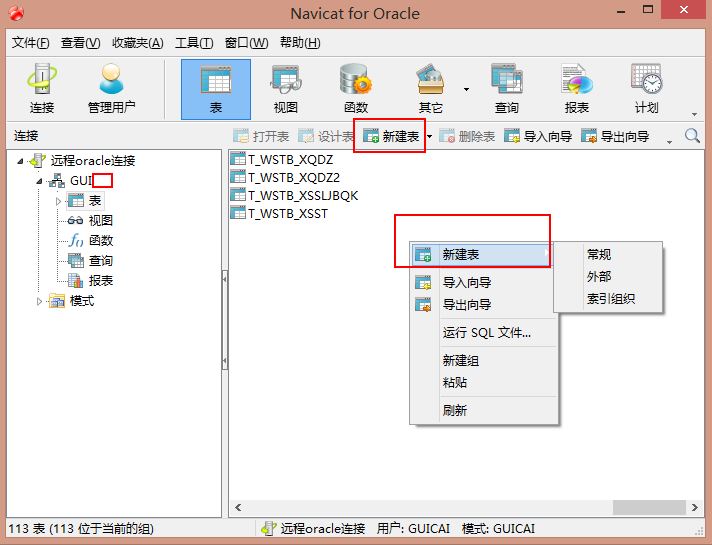Choose 导入向导 in context menu

pos(484,283)
